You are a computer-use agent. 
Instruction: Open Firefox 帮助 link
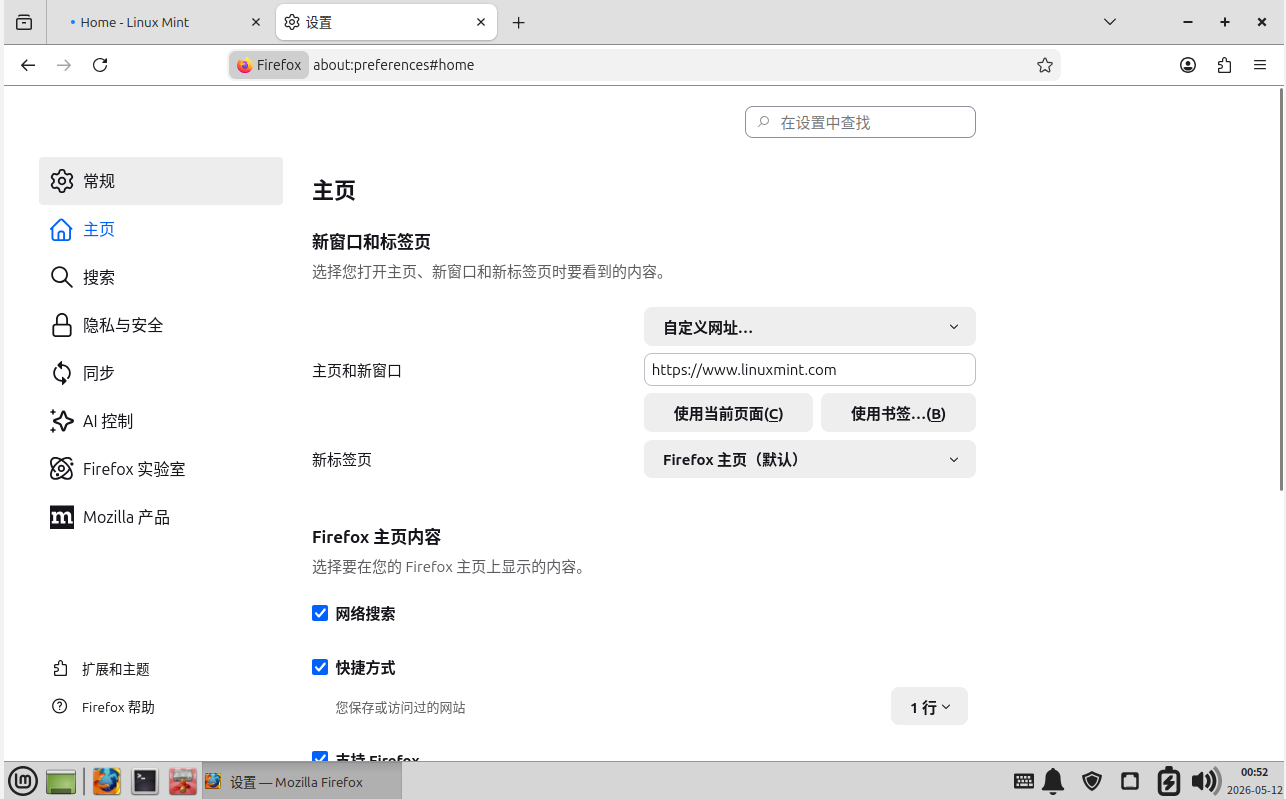point(104,707)
